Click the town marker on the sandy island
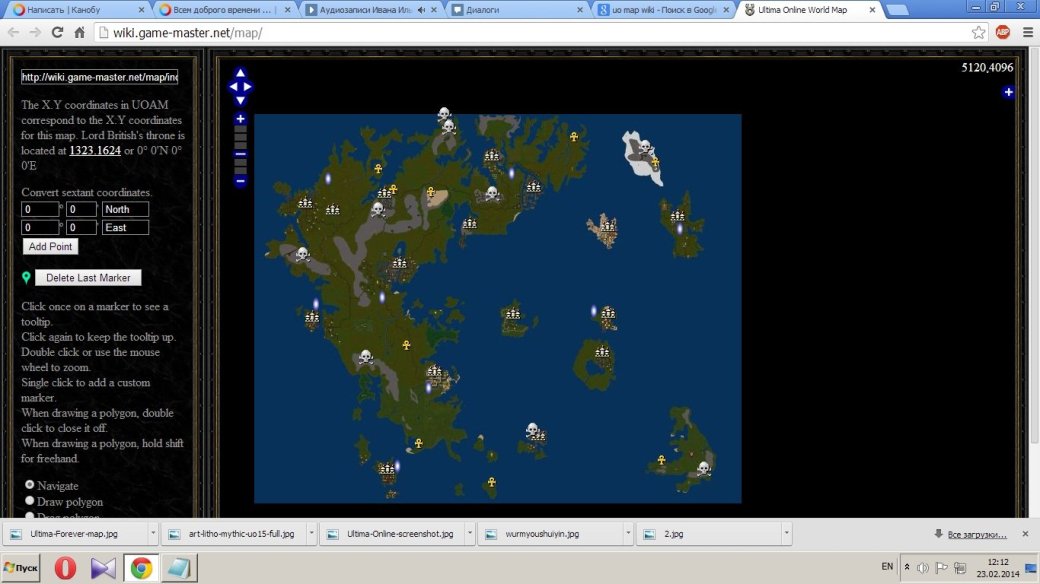The image size is (1040, 584). coord(608,226)
